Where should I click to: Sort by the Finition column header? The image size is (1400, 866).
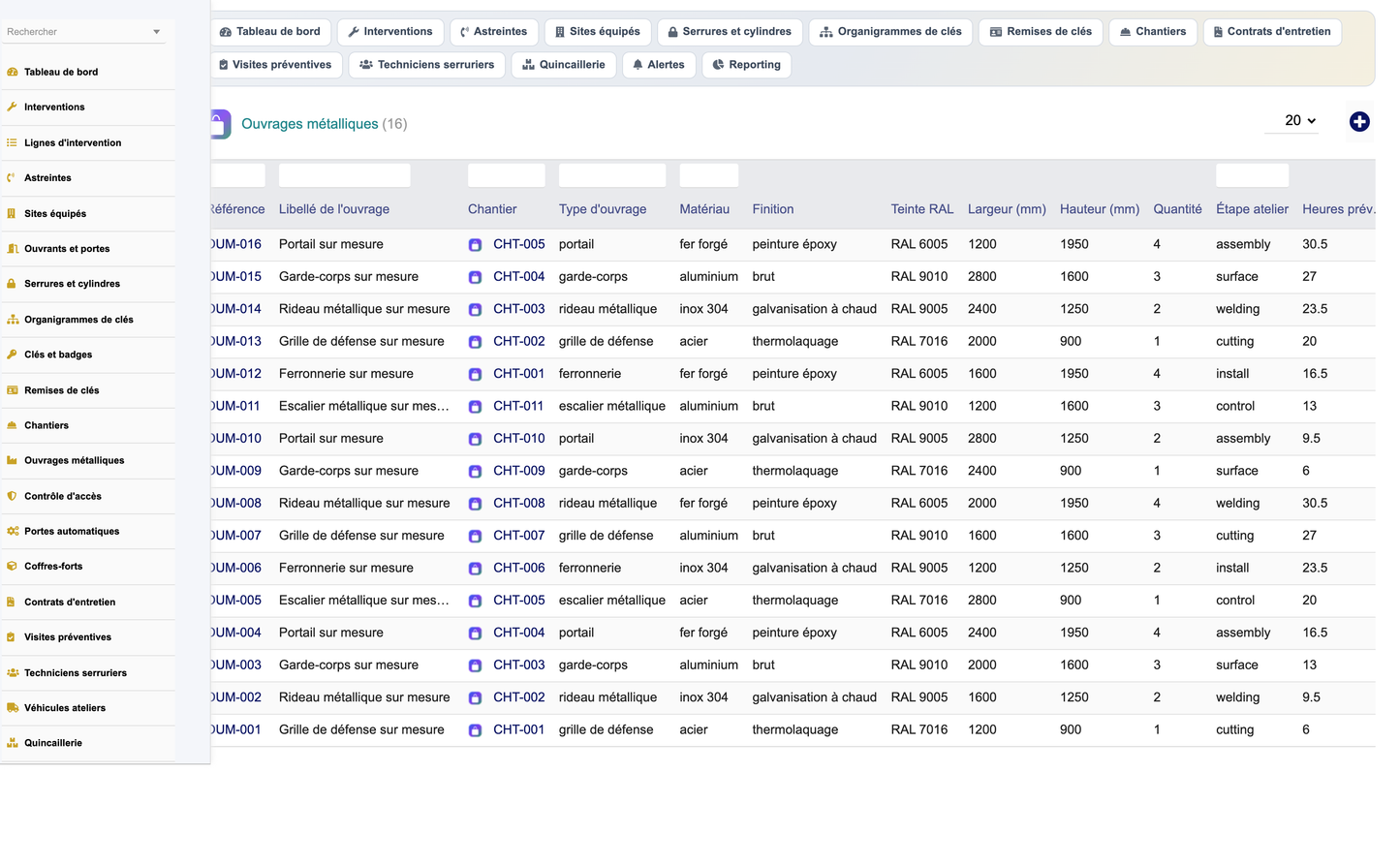(x=773, y=209)
